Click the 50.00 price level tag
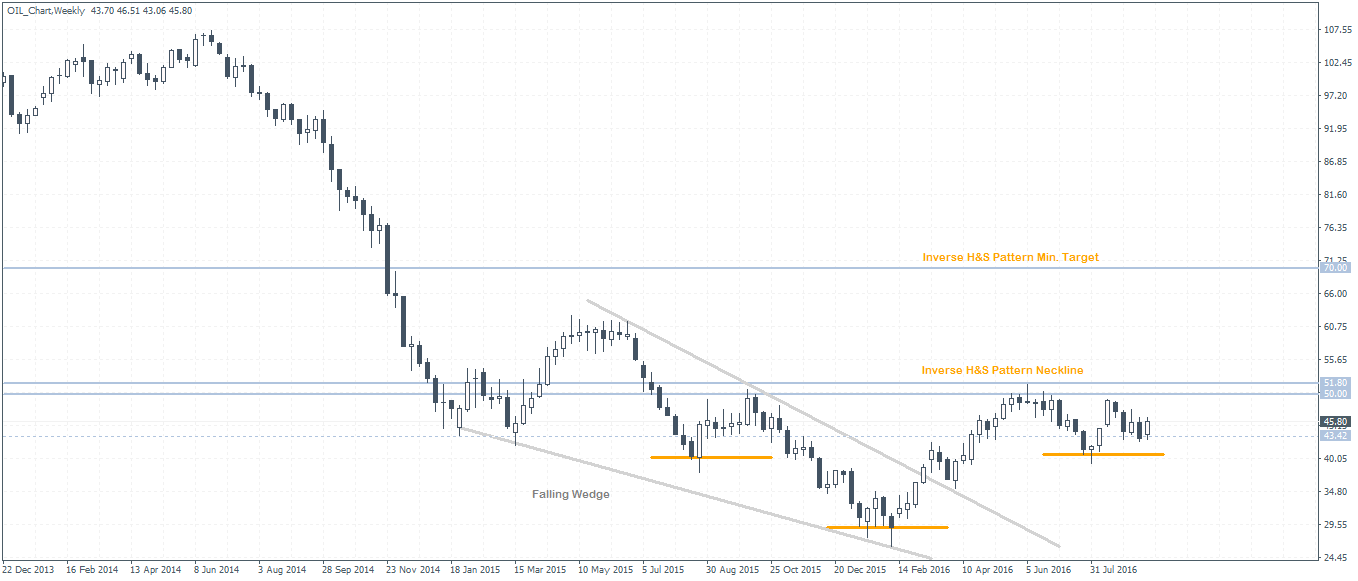Image resolution: width=1358 pixels, height=581 pixels. [x=1335, y=394]
